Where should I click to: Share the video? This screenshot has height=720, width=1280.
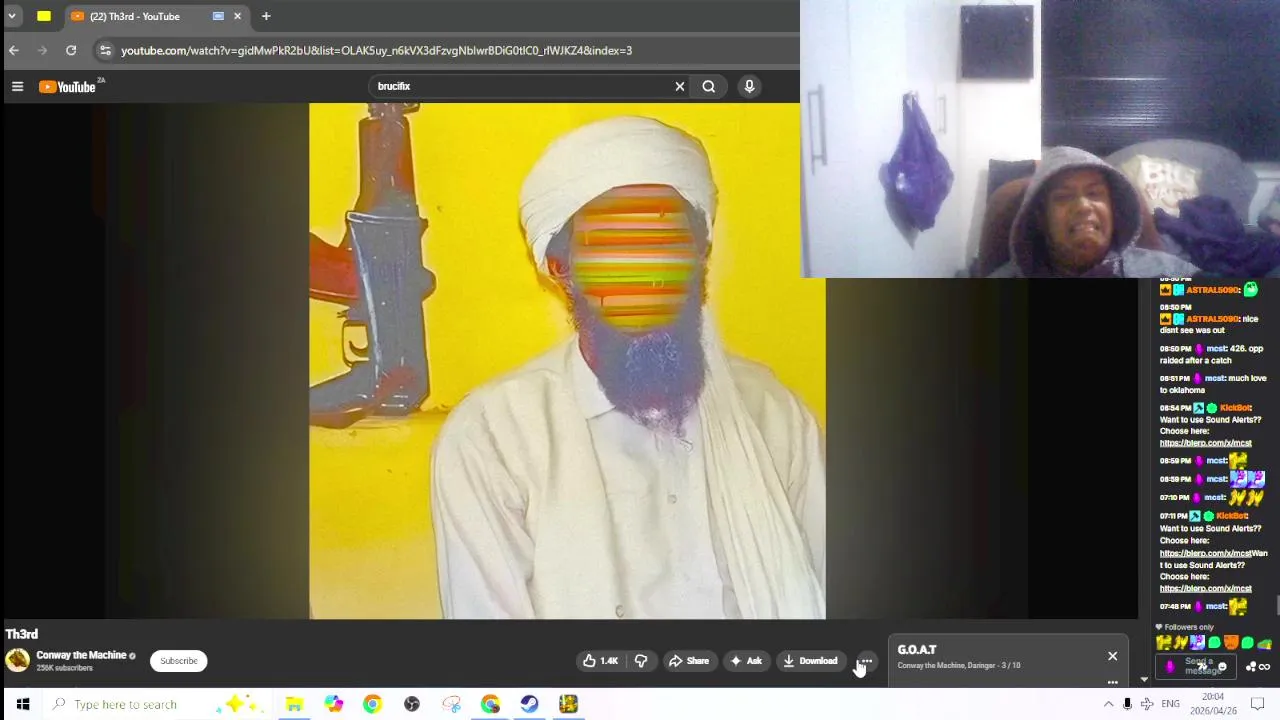(688, 661)
